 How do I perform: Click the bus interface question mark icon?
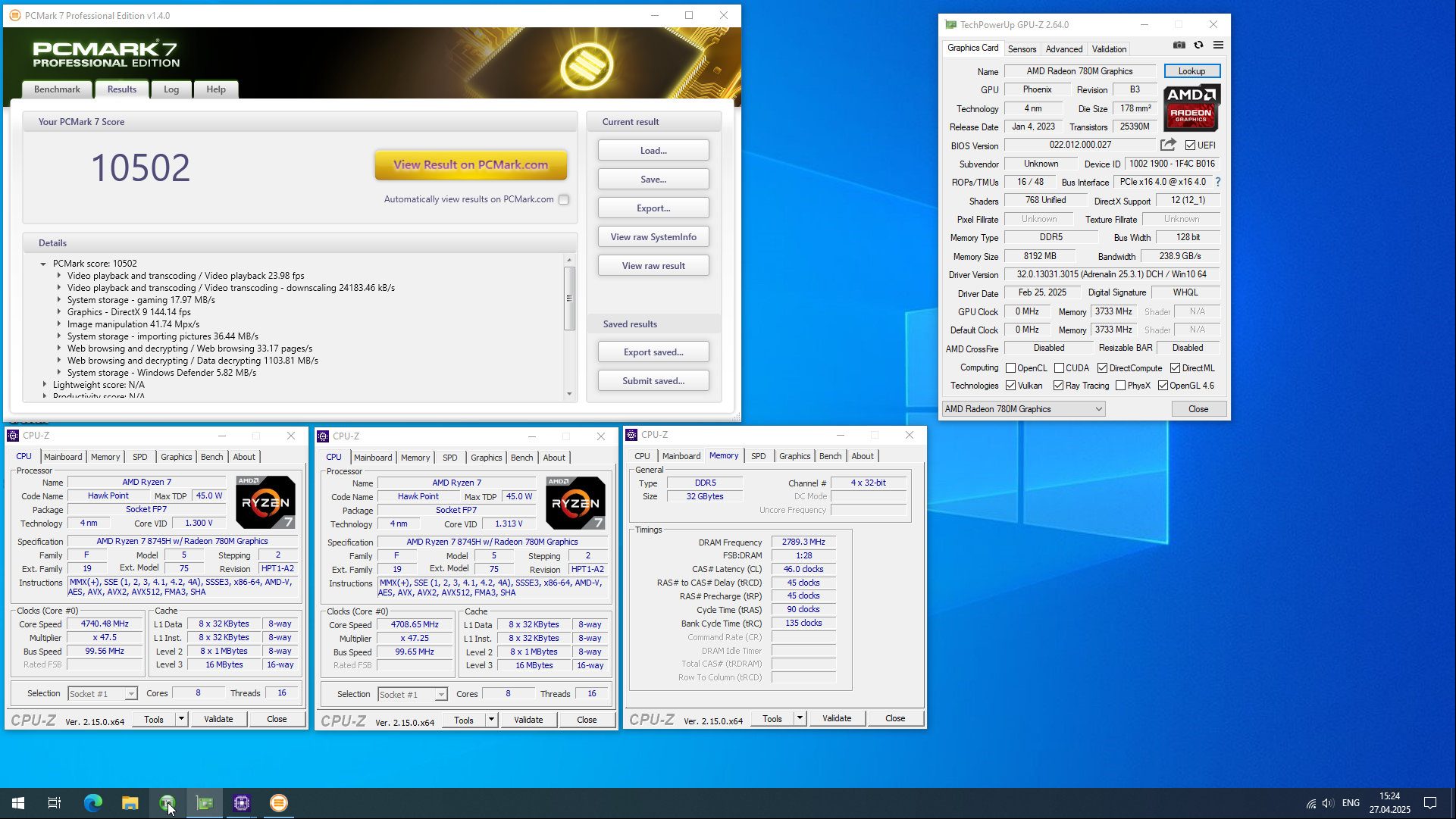(1218, 182)
